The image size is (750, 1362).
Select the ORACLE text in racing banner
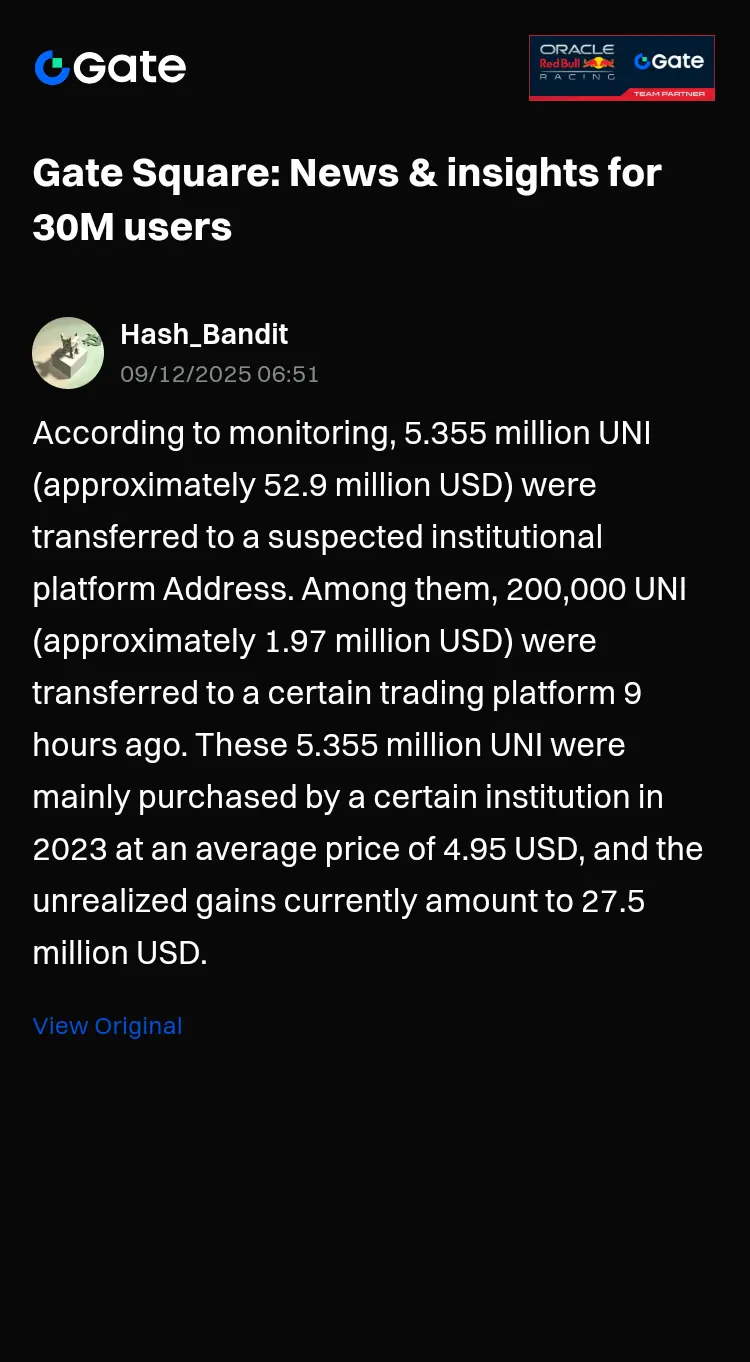click(x=577, y=49)
